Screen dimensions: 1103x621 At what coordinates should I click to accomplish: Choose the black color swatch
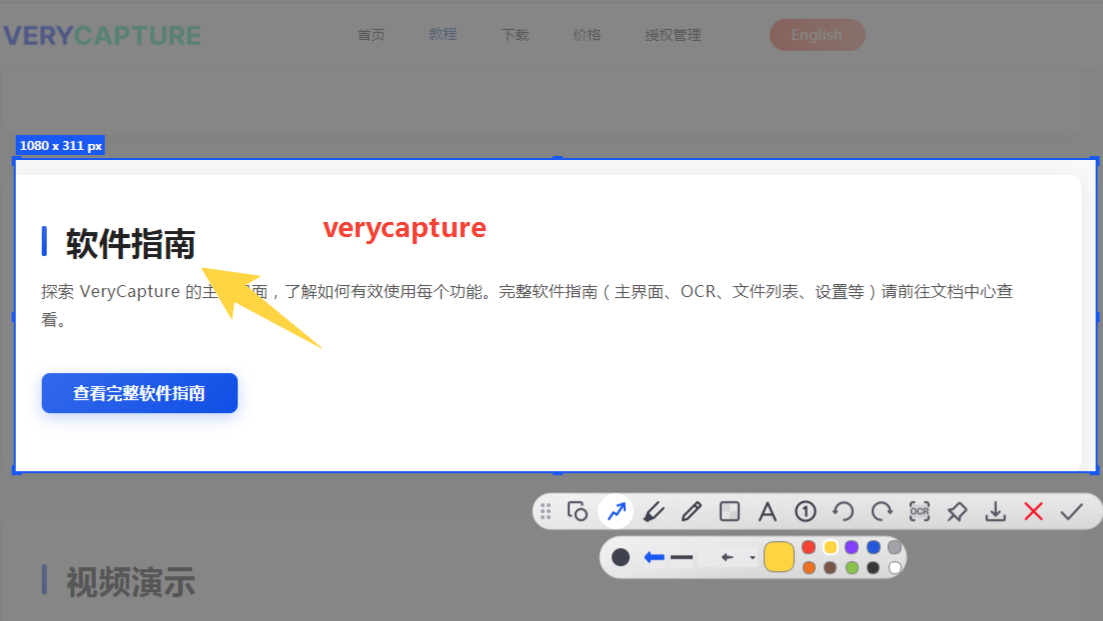tap(873, 568)
